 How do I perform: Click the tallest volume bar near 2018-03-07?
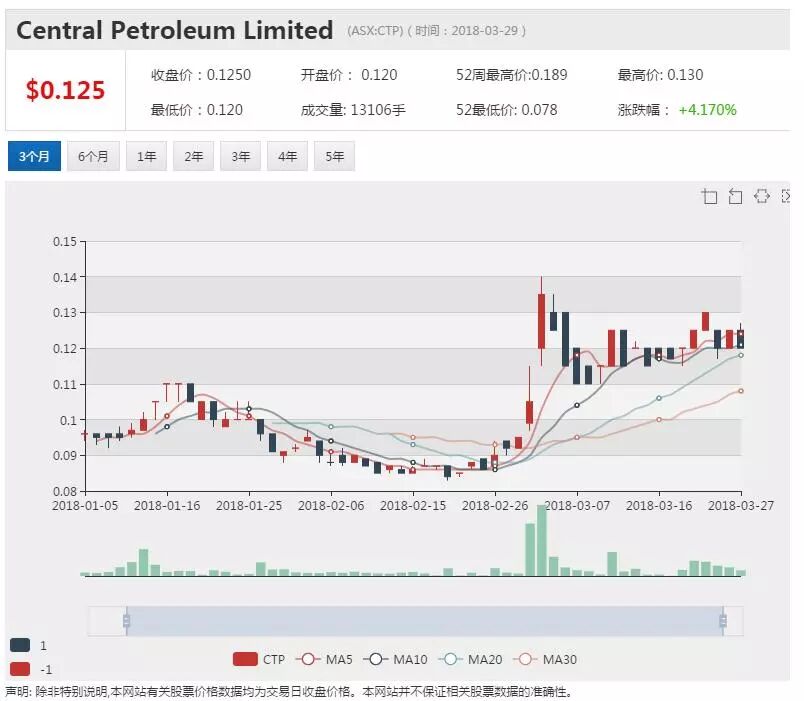pyautogui.click(x=541, y=540)
